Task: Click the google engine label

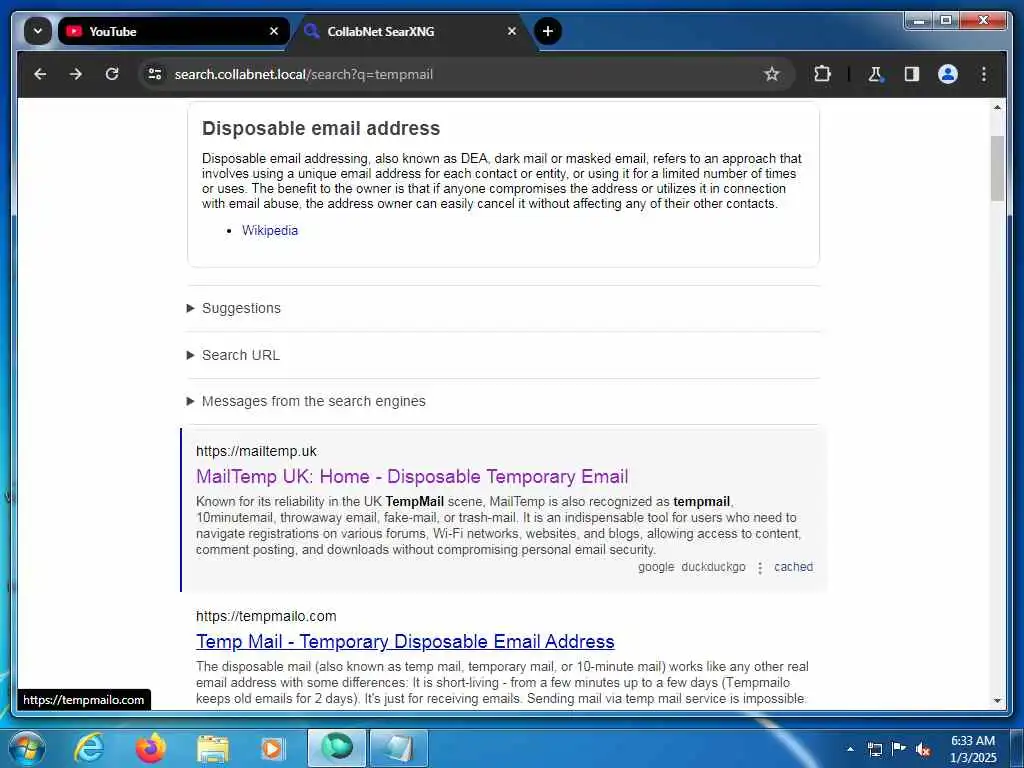Action: click(x=656, y=567)
